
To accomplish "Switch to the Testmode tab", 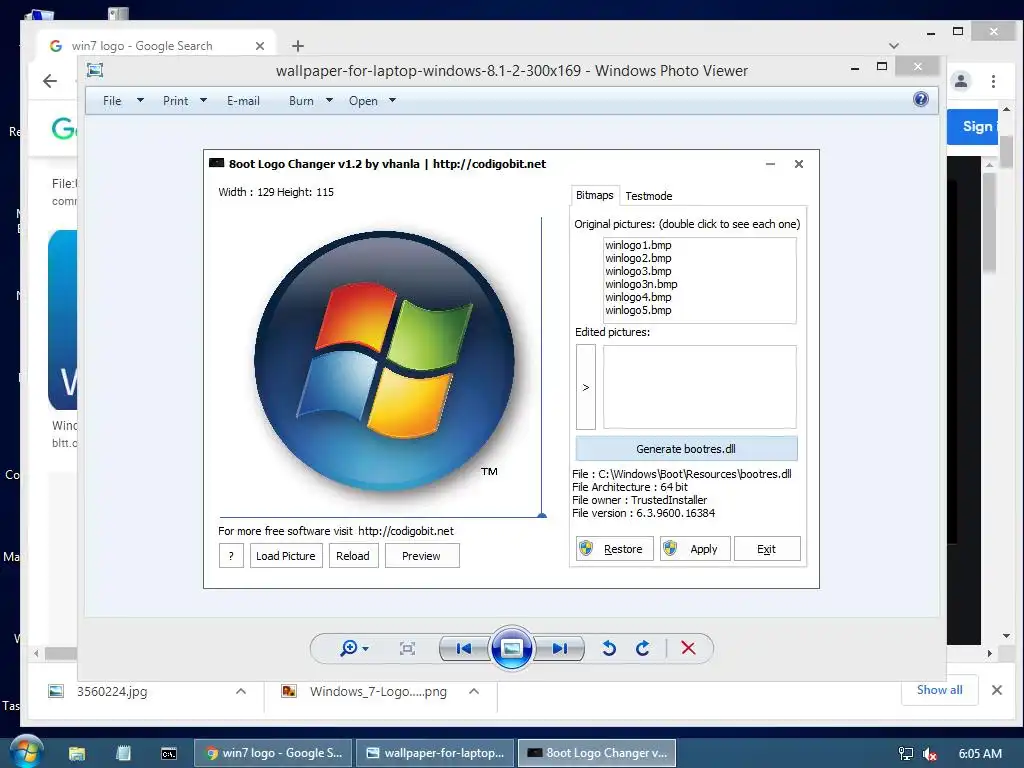I will click(x=648, y=196).
